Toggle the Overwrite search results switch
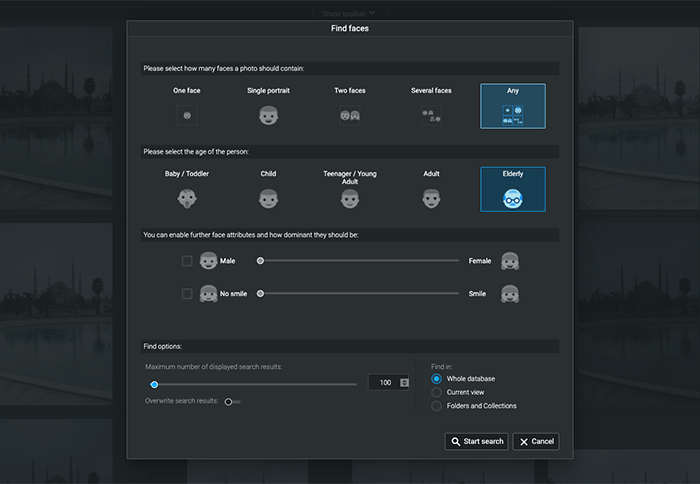 click(232, 401)
